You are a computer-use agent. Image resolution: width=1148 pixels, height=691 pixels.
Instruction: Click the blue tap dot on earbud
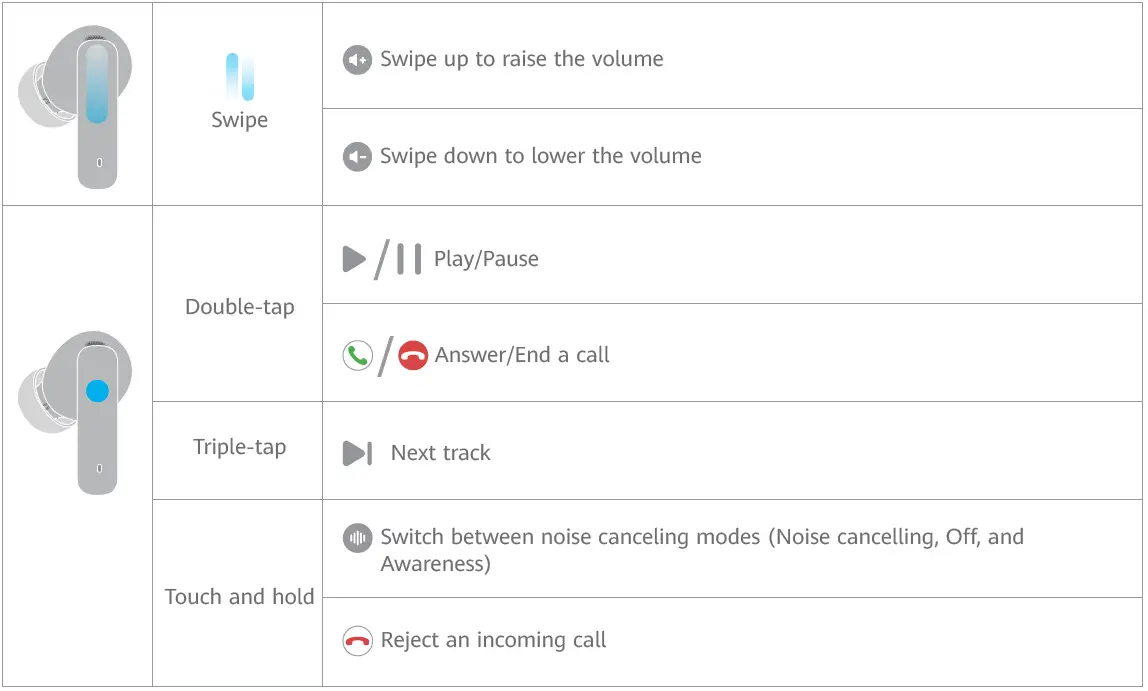97,391
